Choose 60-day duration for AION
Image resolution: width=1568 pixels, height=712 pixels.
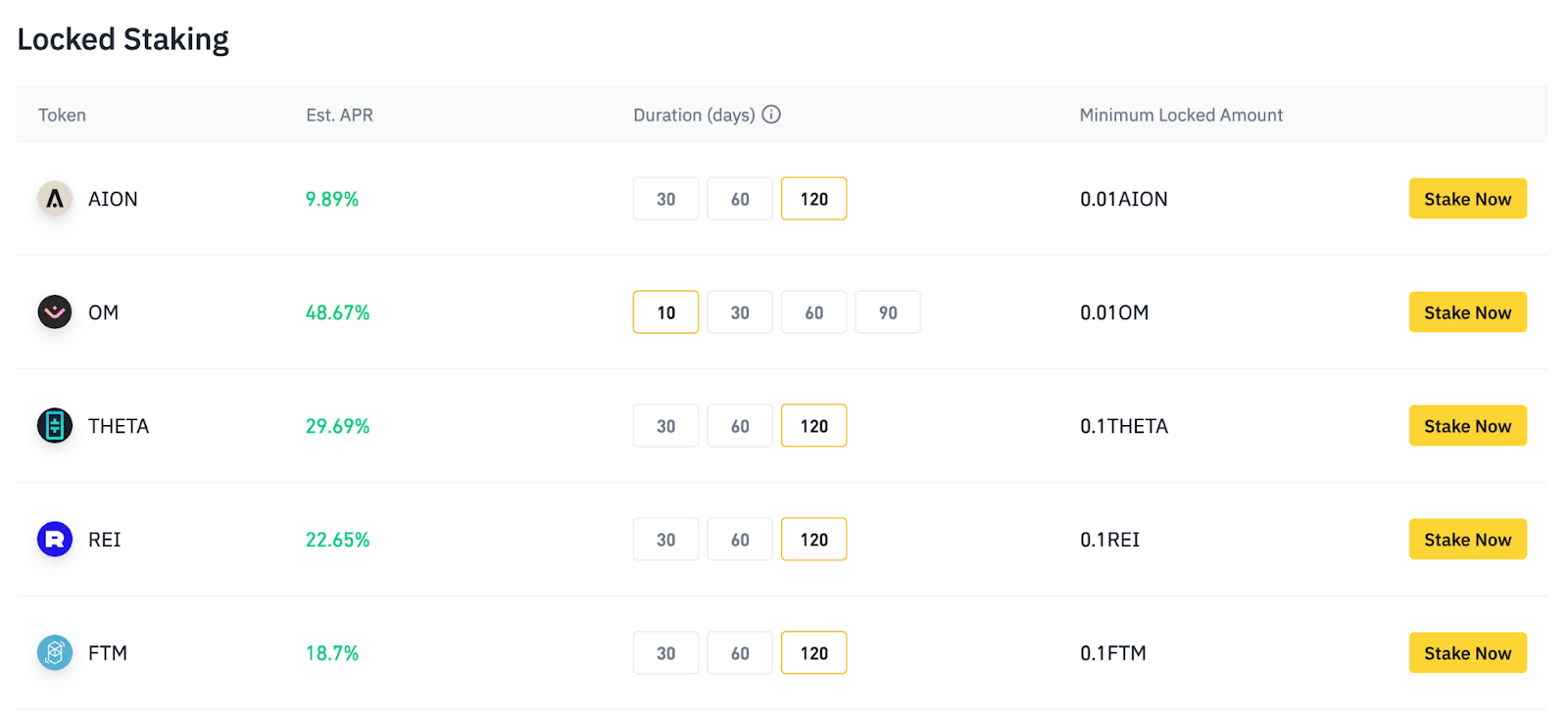pos(740,199)
